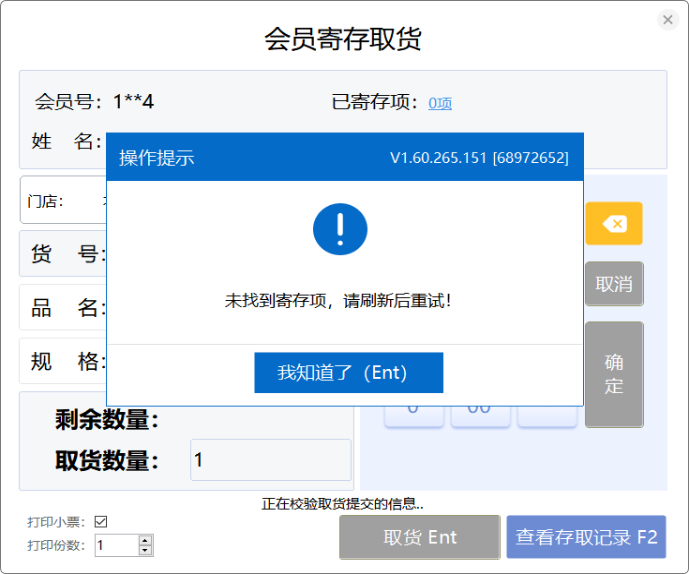
Task: Click the orange backspace delete key
Action: (614, 224)
